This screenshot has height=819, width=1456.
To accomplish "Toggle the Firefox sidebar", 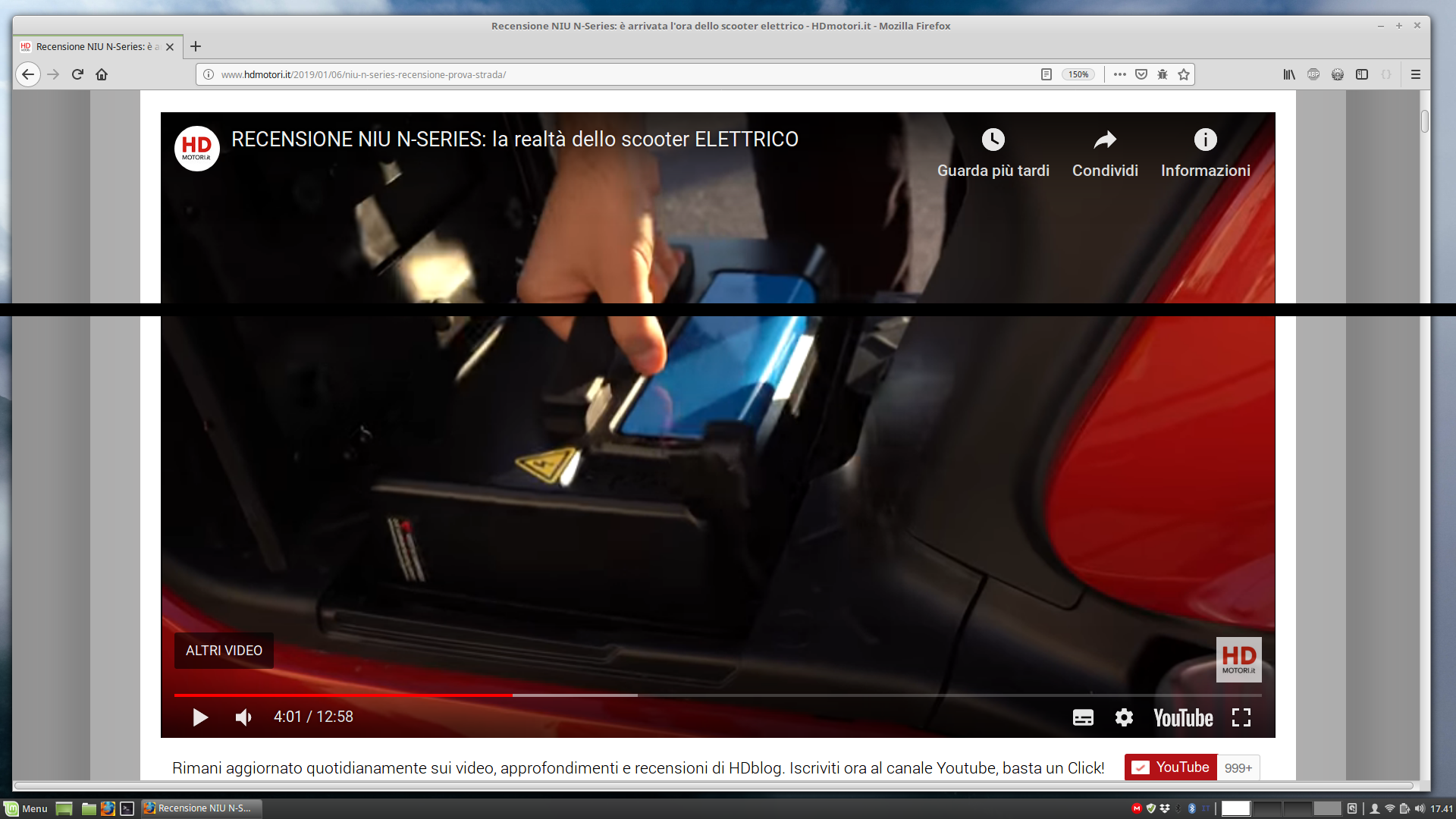I will tap(1362, 74).
